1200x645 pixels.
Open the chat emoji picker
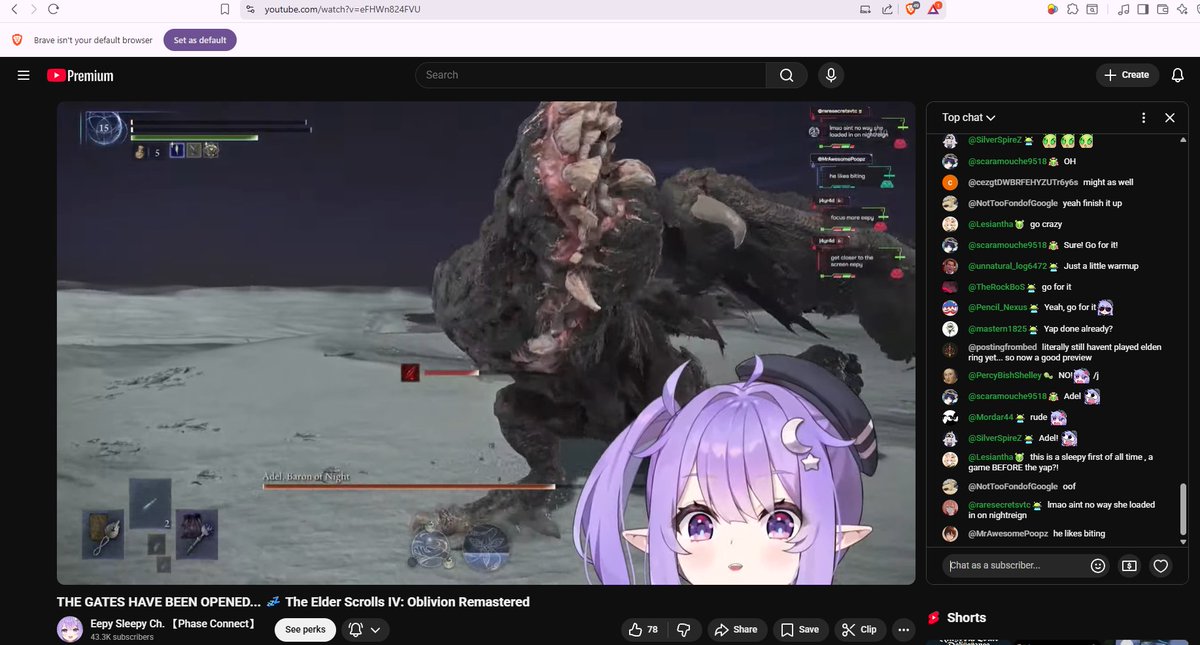pos(1098,565)
